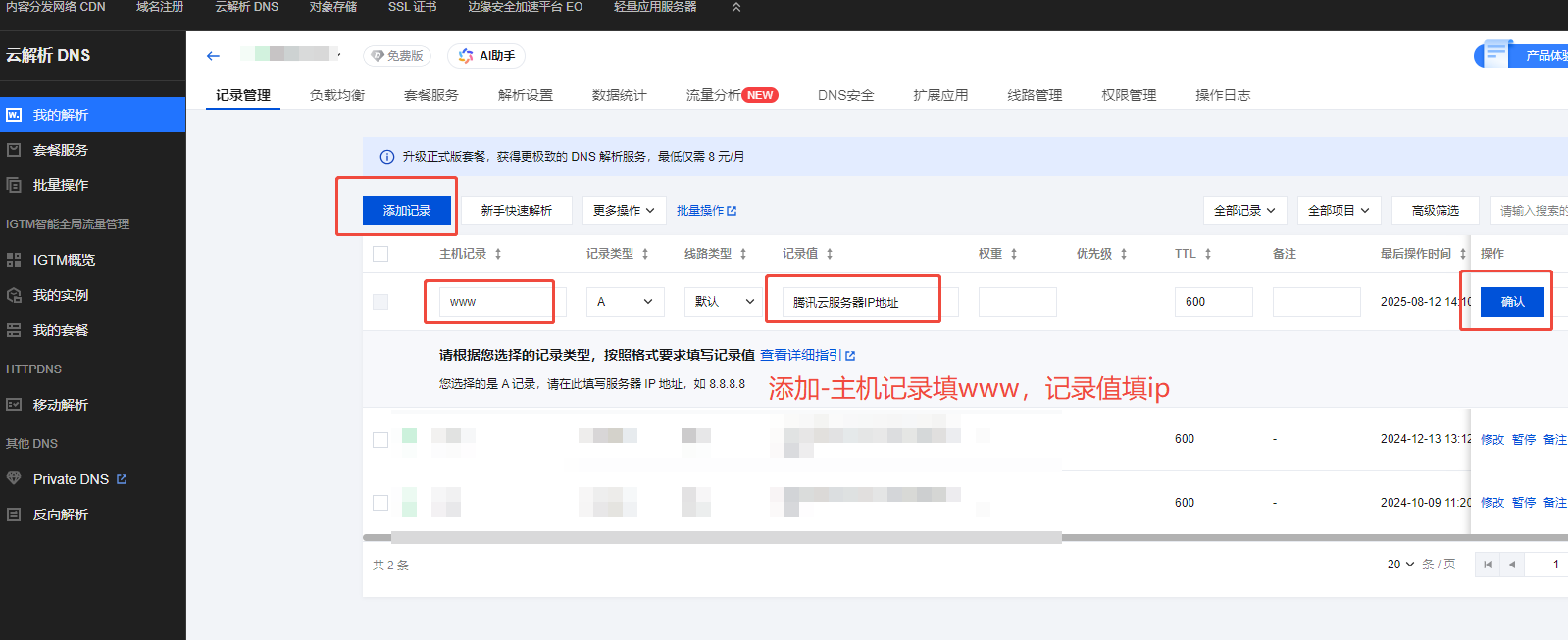Open the 全部记录 filter dropdown
1568x640 pixels.
(1244, 211)
